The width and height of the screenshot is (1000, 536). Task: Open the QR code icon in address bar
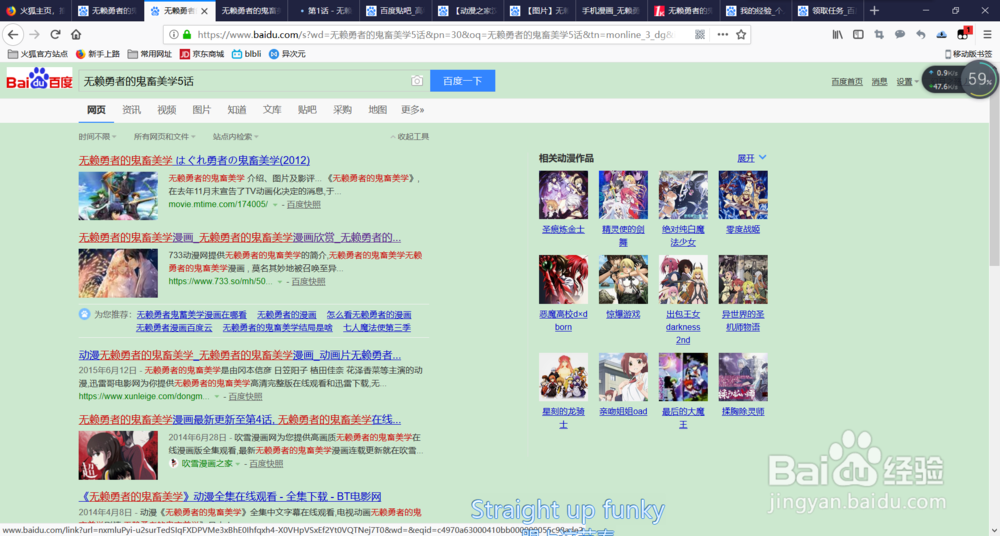point(700,34)
